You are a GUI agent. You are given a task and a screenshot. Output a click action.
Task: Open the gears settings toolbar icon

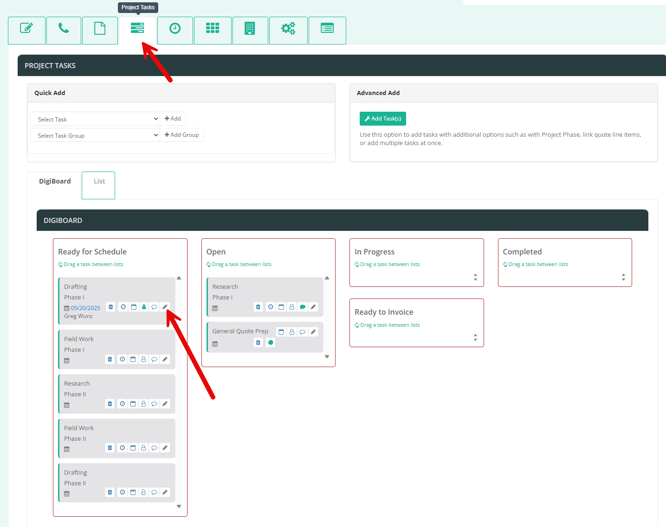[x=288, y=29]
